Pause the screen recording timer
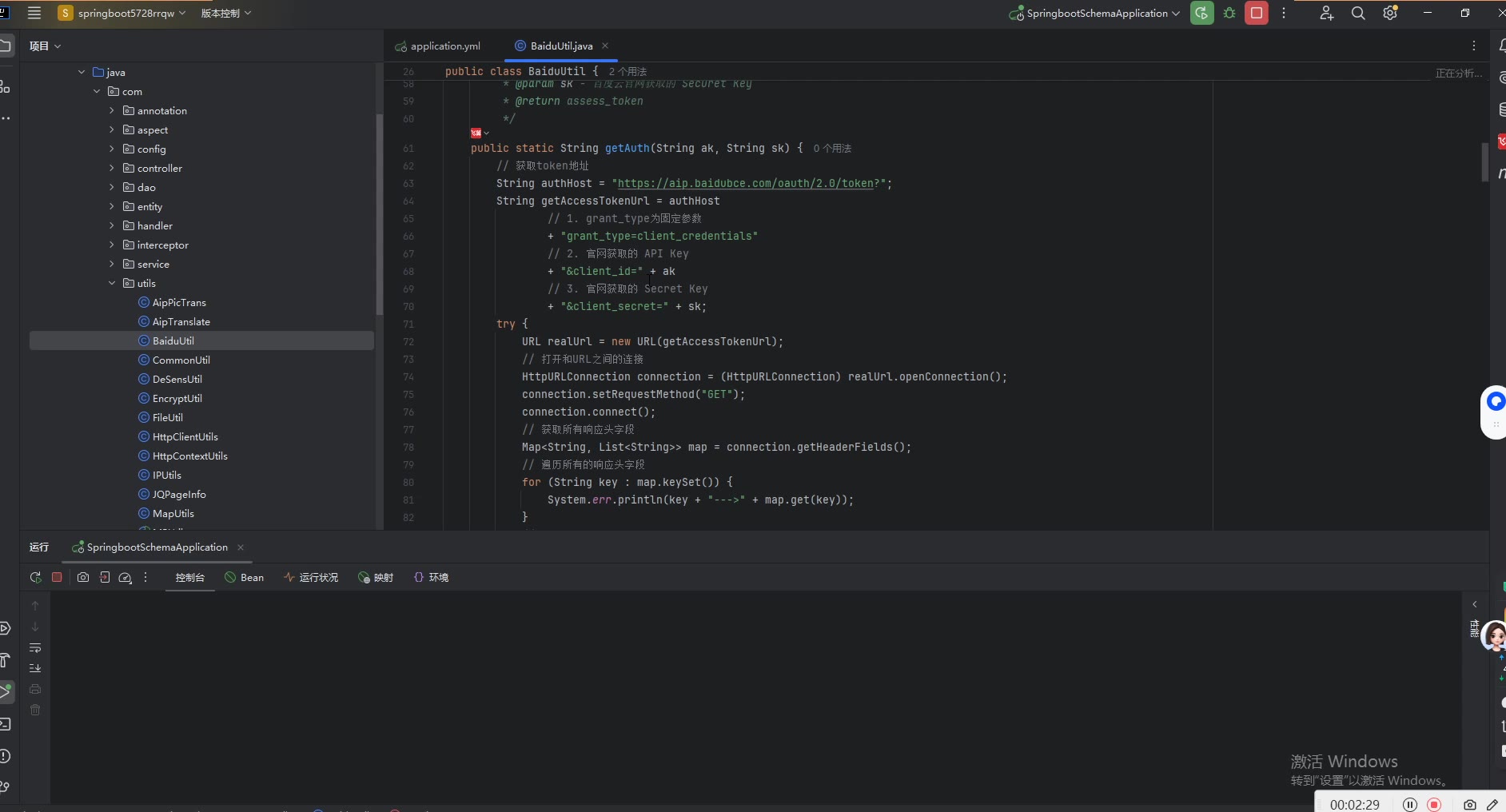 point(1410,804)
